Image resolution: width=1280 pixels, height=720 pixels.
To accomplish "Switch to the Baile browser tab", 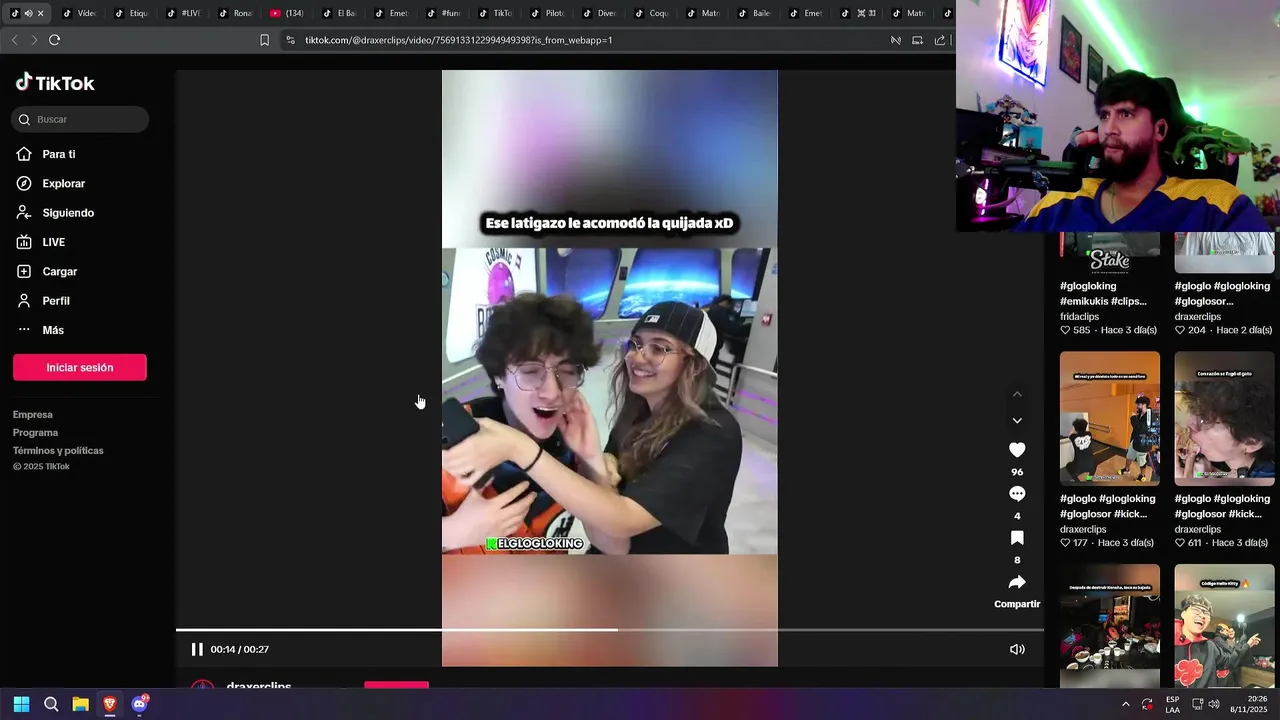I will point(755,13).
